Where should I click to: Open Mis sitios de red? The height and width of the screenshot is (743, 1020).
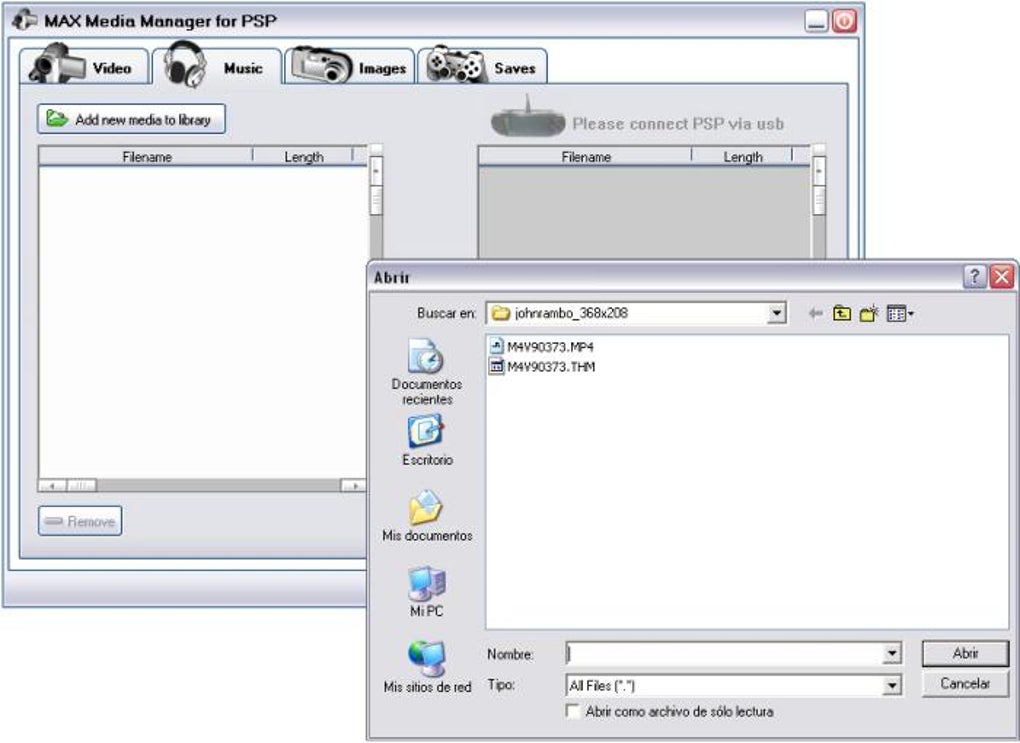point(427,667)
